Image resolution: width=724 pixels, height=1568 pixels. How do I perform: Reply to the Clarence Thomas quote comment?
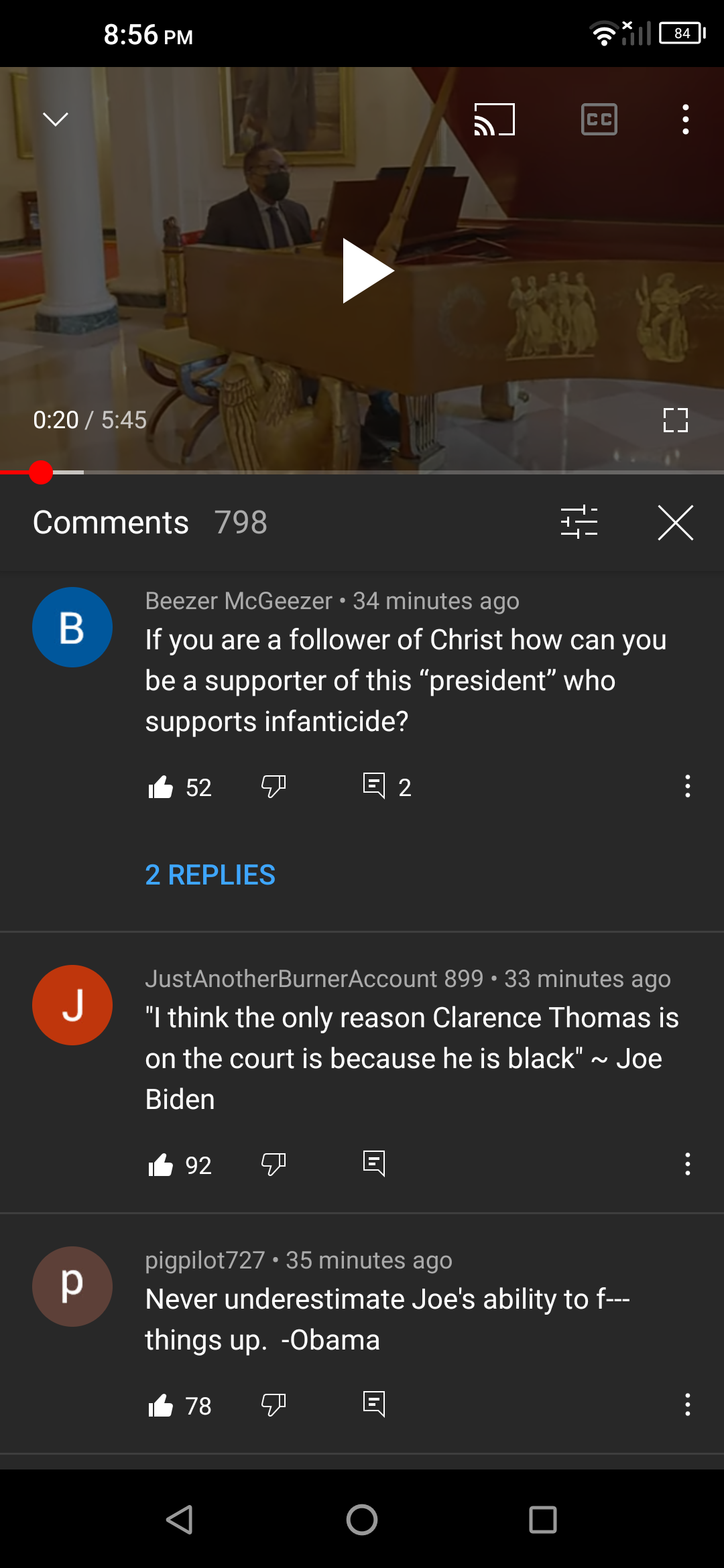(374, 1164)
